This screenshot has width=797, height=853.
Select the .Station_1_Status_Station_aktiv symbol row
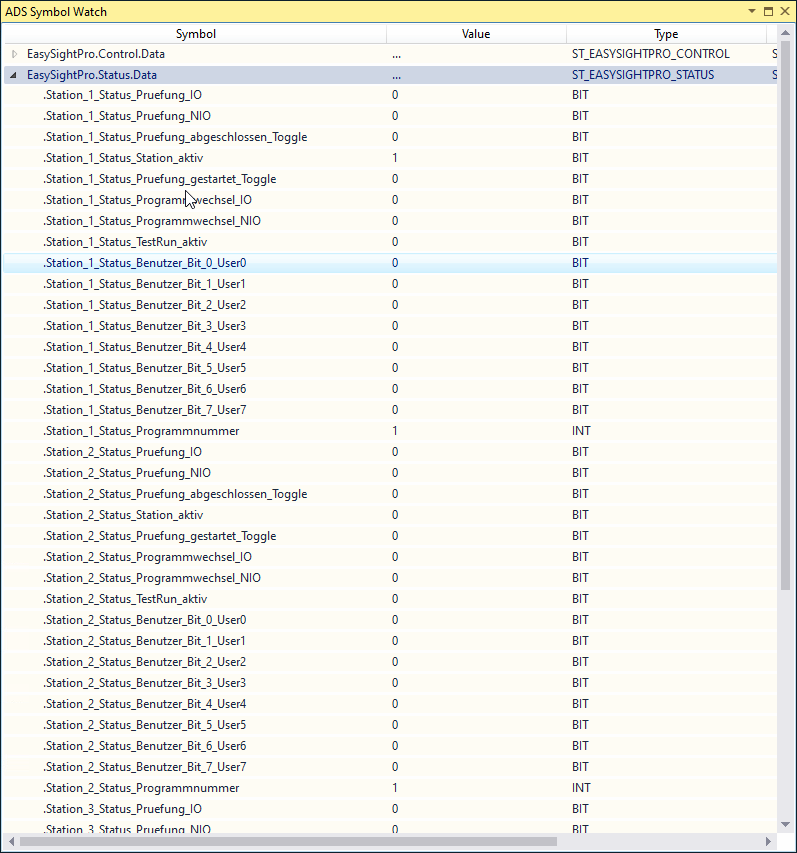123,158
